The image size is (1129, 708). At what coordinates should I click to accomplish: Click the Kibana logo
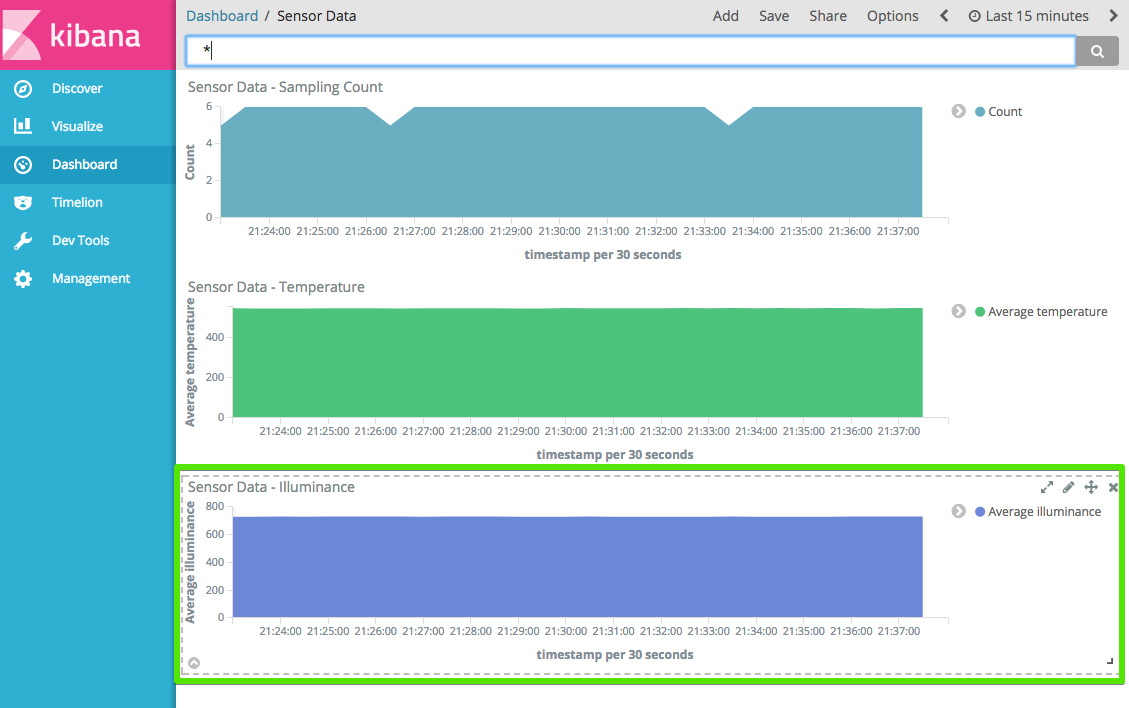(88, 35)
